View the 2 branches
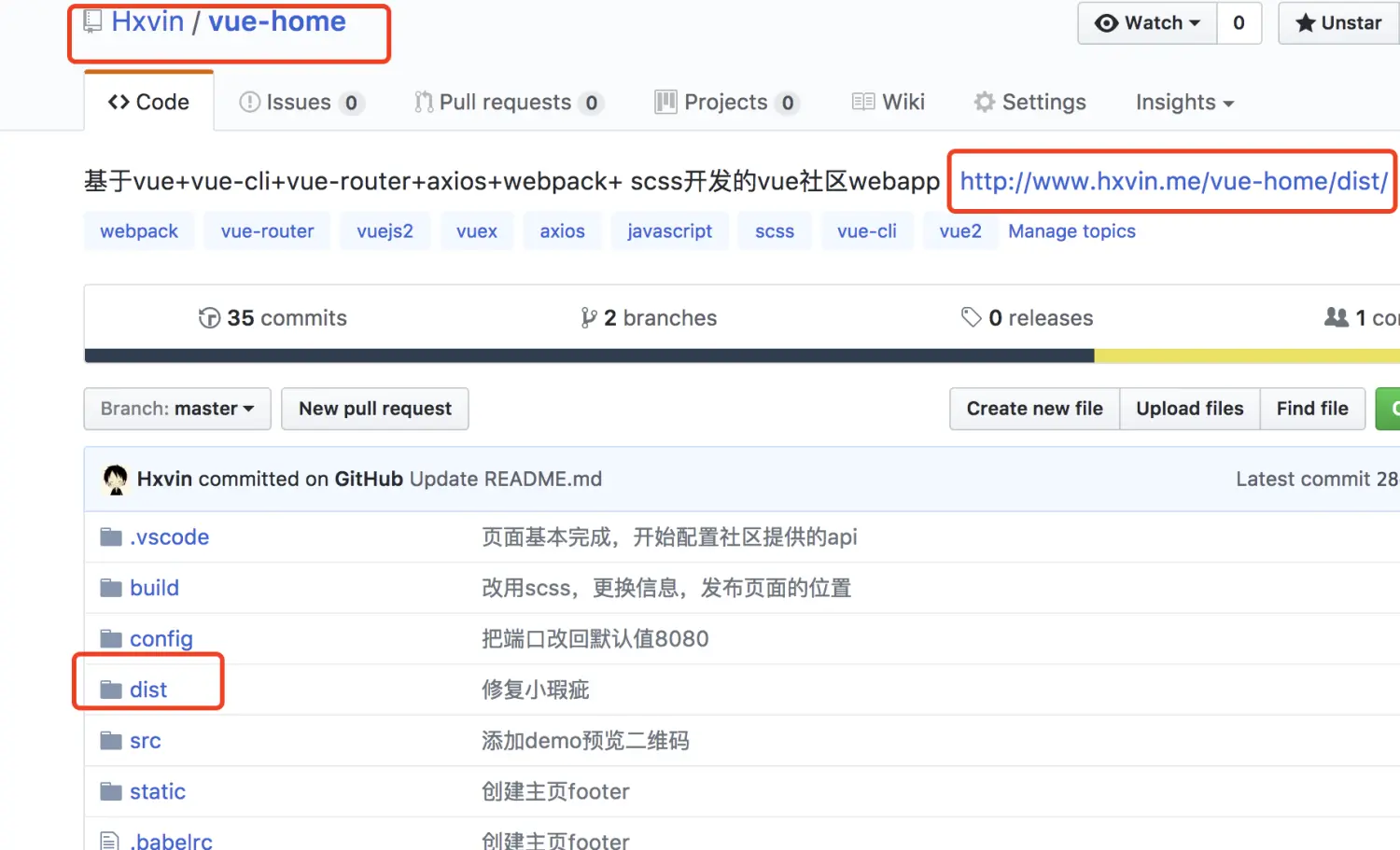Image resolution: width=1400 pixels, height=850 pixels. (x=649, y=318)
